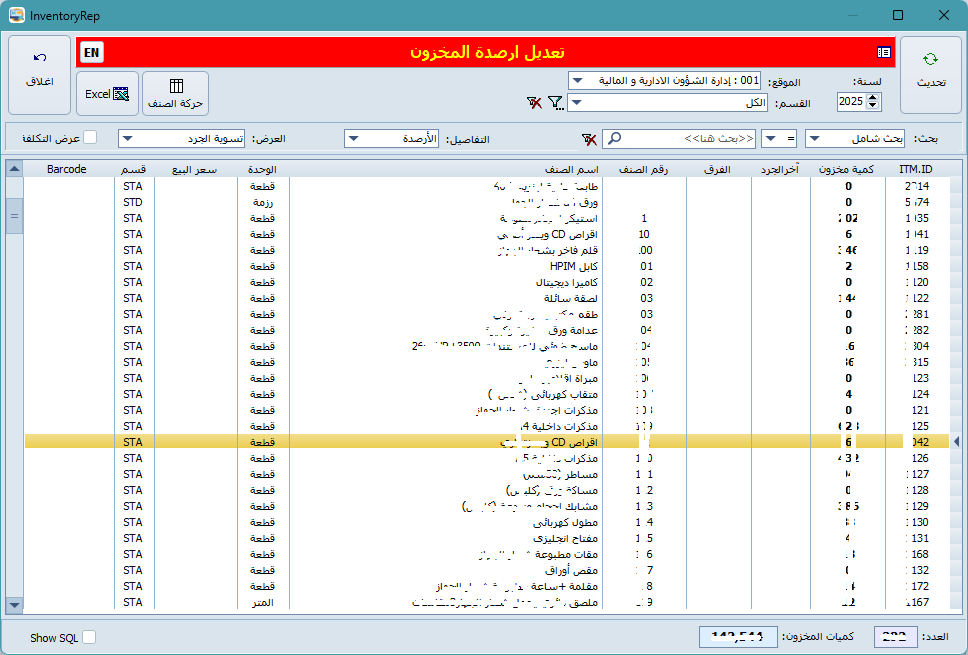Click the list icon in the red header

[x=884, y=52]
